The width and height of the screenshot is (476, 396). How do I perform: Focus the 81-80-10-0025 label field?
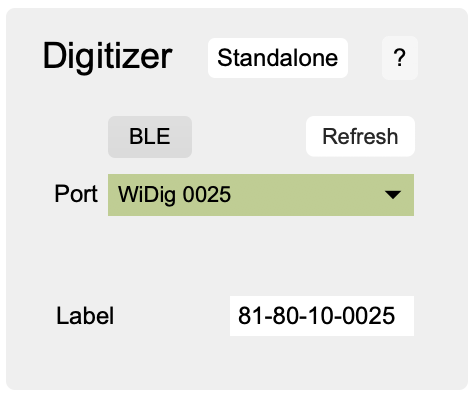tap(322, 316)
